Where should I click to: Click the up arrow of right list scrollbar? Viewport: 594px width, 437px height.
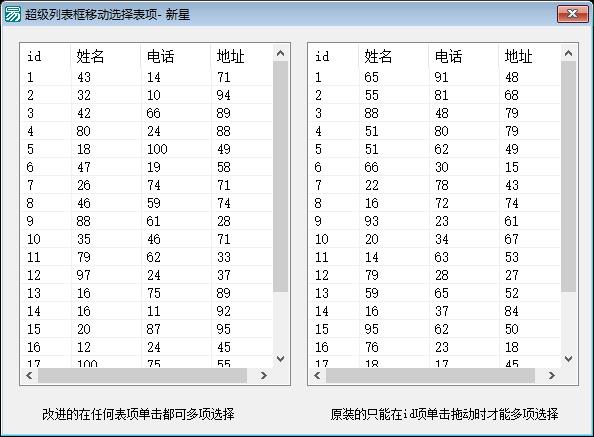pyautogui.click(x=568, y=53)
